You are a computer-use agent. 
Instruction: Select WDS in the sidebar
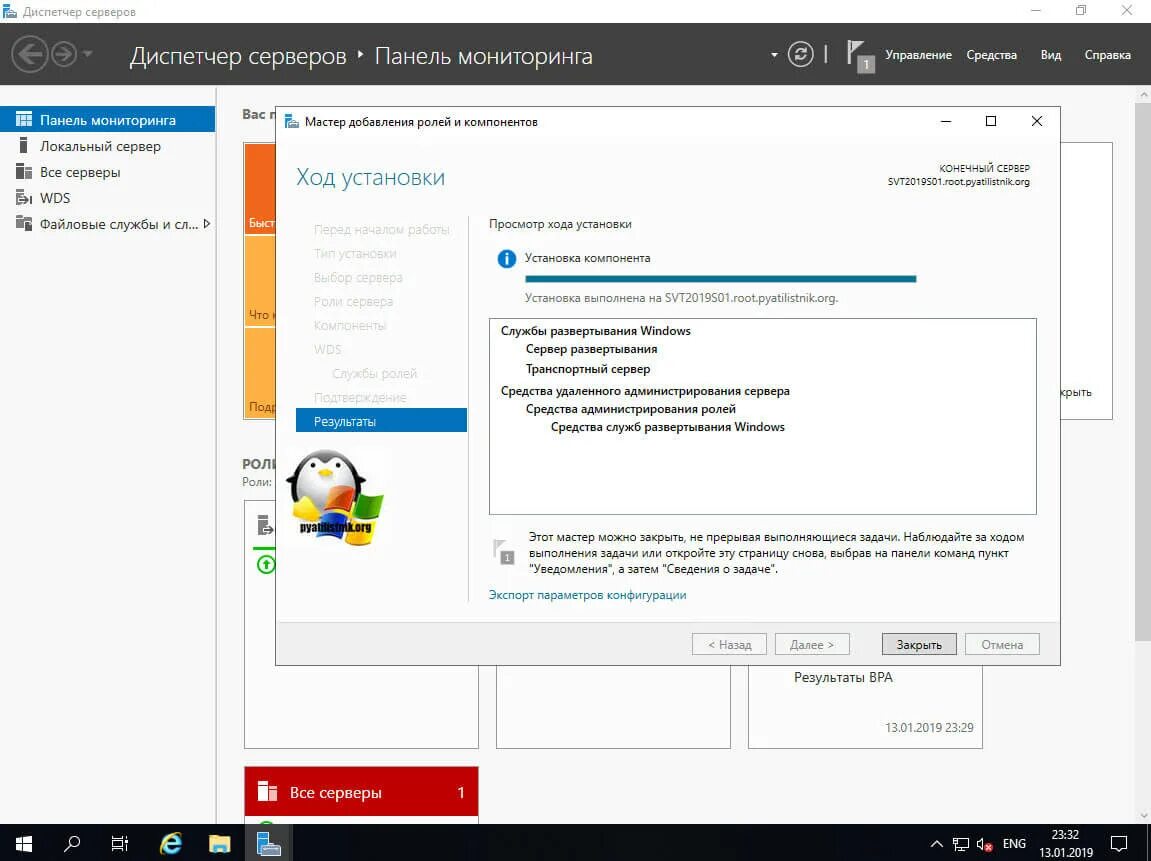[107, 198]
